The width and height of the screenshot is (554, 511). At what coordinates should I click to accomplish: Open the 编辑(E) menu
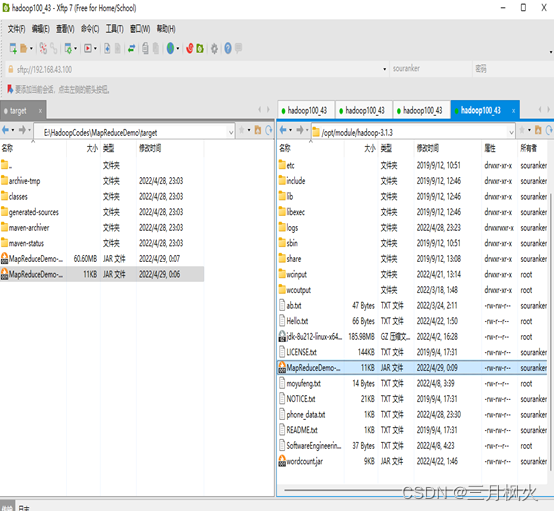tap(41, 29)
